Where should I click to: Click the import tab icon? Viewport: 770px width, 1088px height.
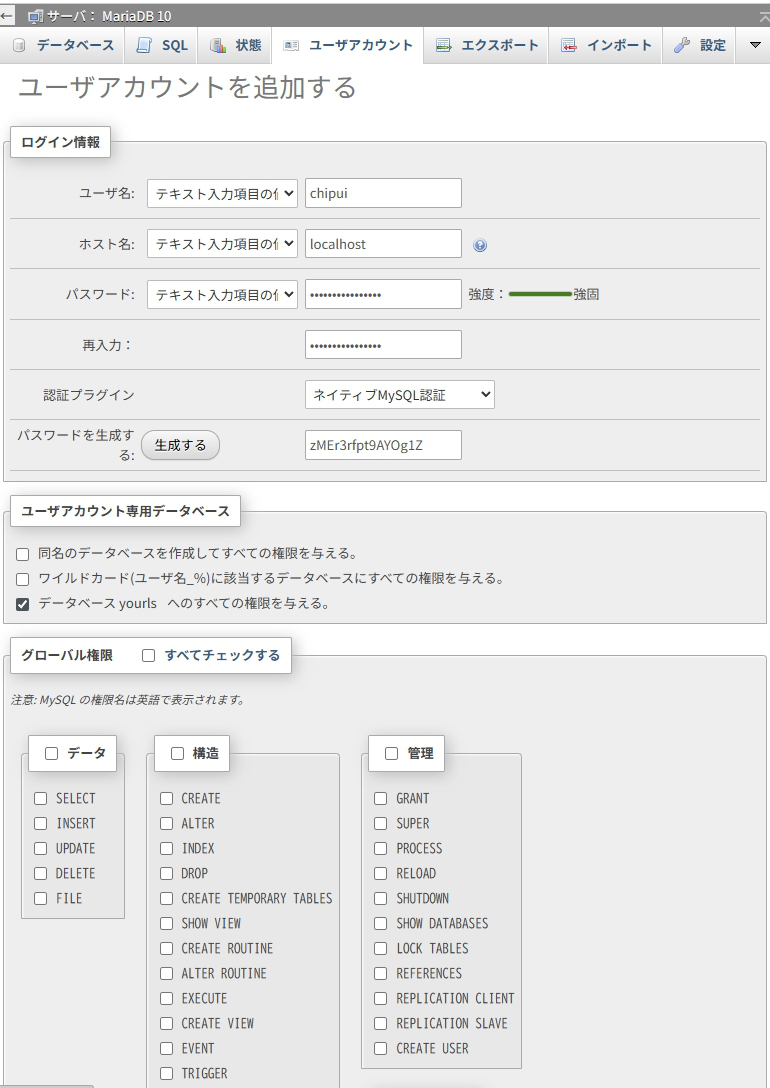click(568, 46)
